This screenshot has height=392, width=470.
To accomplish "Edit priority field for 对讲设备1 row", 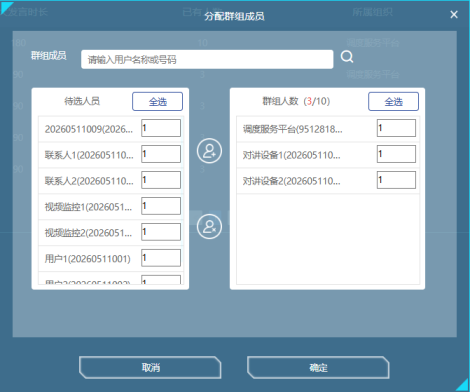I will (396, 154).
